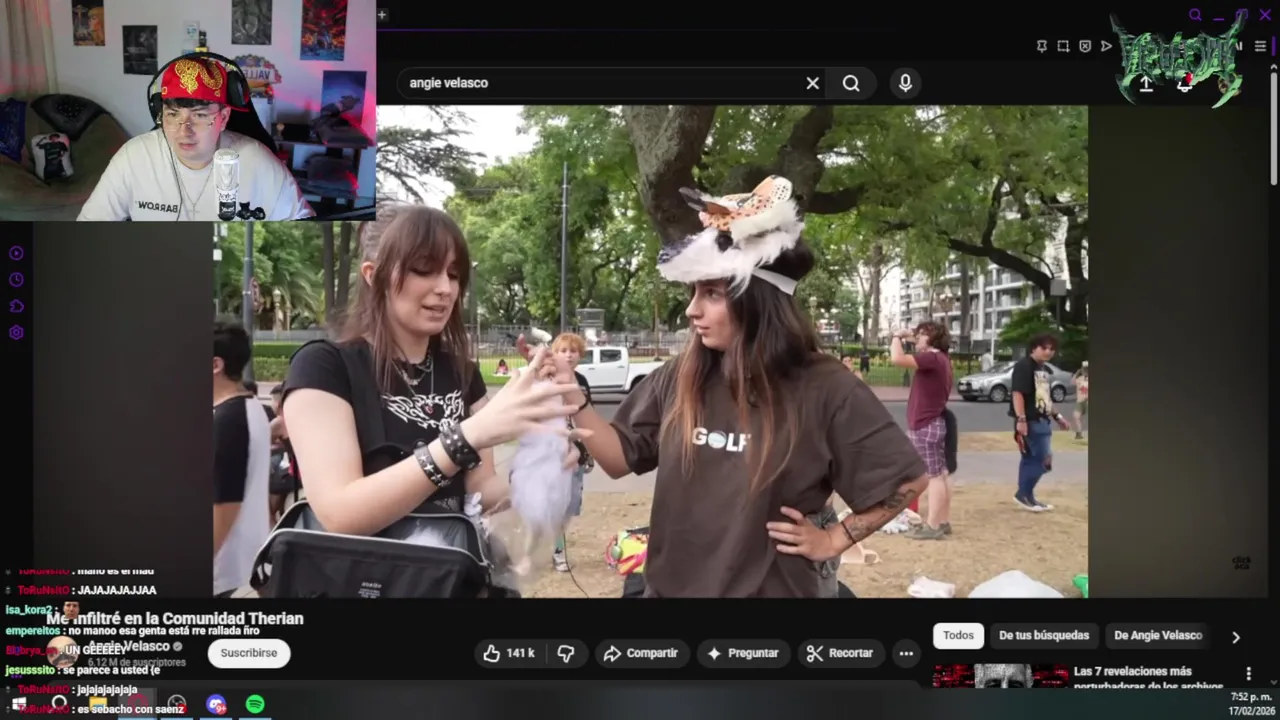Open Spotify from the taskbar

pos(255,704)
